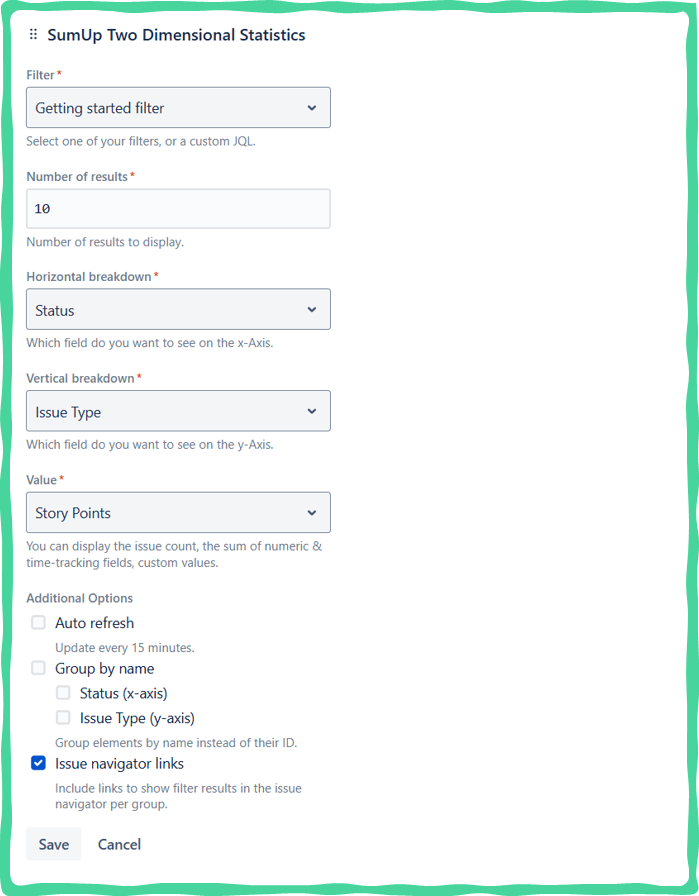Viewport: 699px width, 896px height.
Task: Enable the Auto refresh checkbox
Action: (38, 622)
